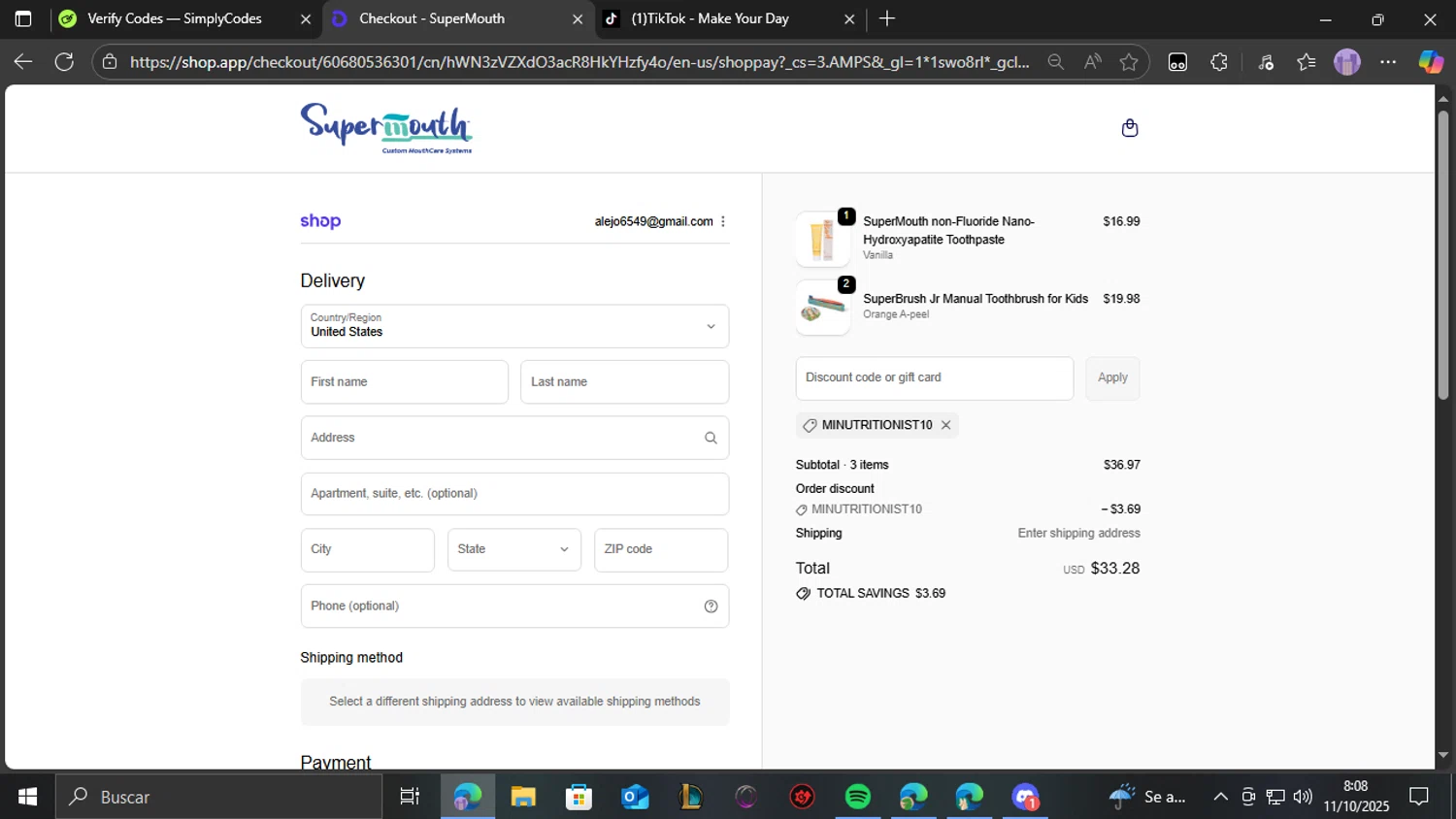Click the Shop pay logo
This screenshot has height=819, width=1456.
tap(320, 221)
